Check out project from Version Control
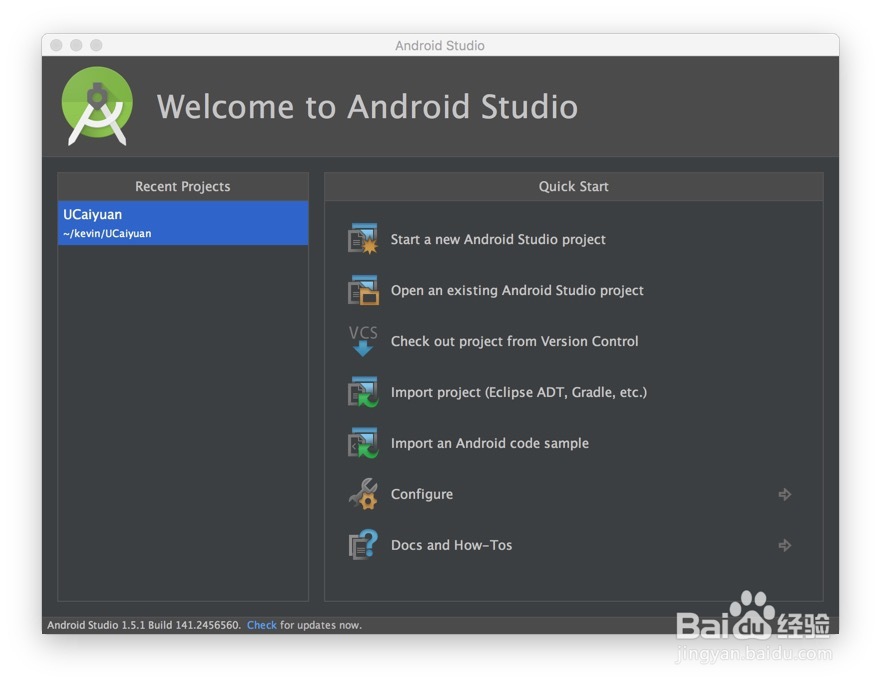Viewport: 881px width, 684px height. 514,341
